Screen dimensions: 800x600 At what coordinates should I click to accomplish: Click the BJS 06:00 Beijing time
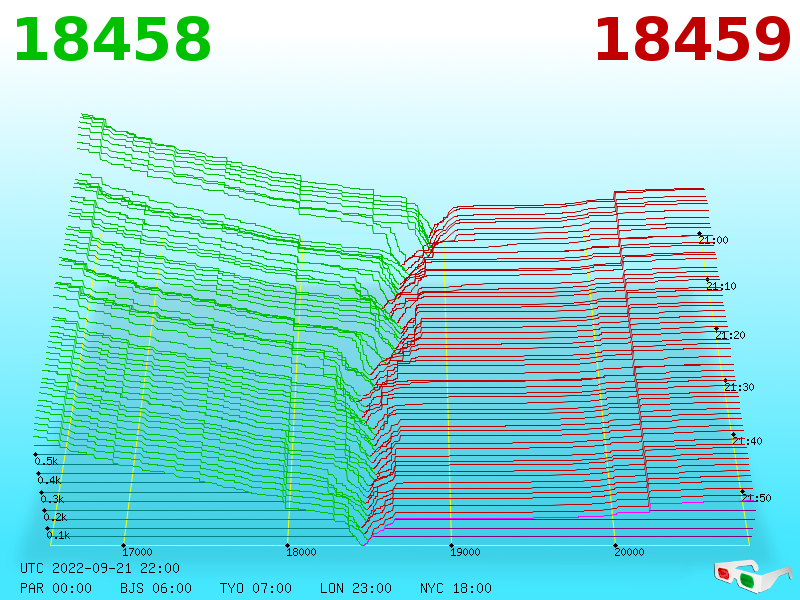pos(156,588)
